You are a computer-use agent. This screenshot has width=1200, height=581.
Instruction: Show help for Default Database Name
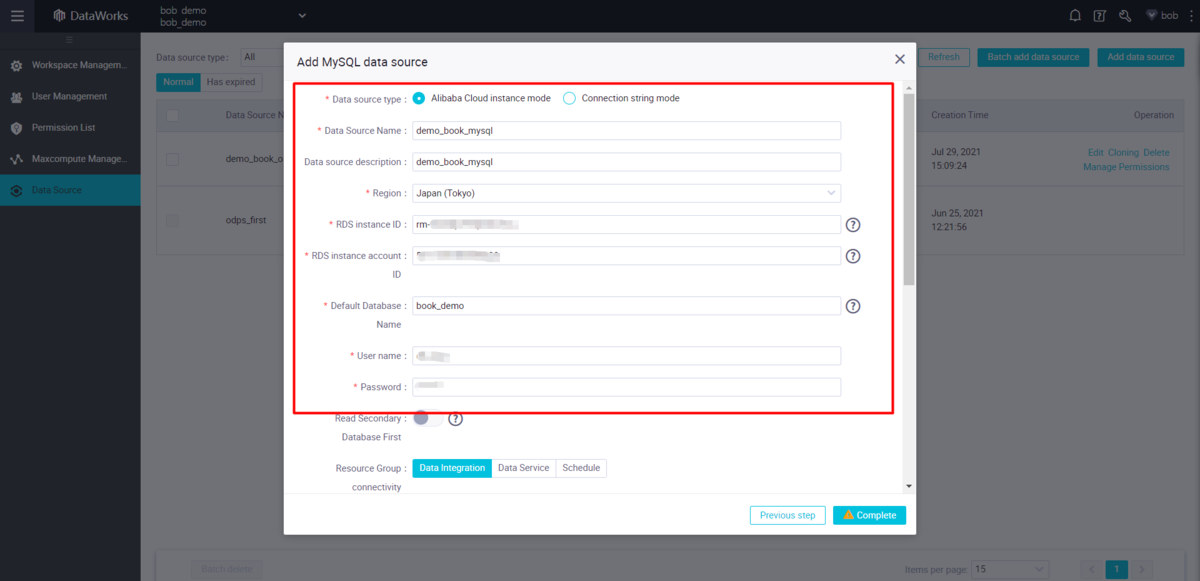[853, 306]
